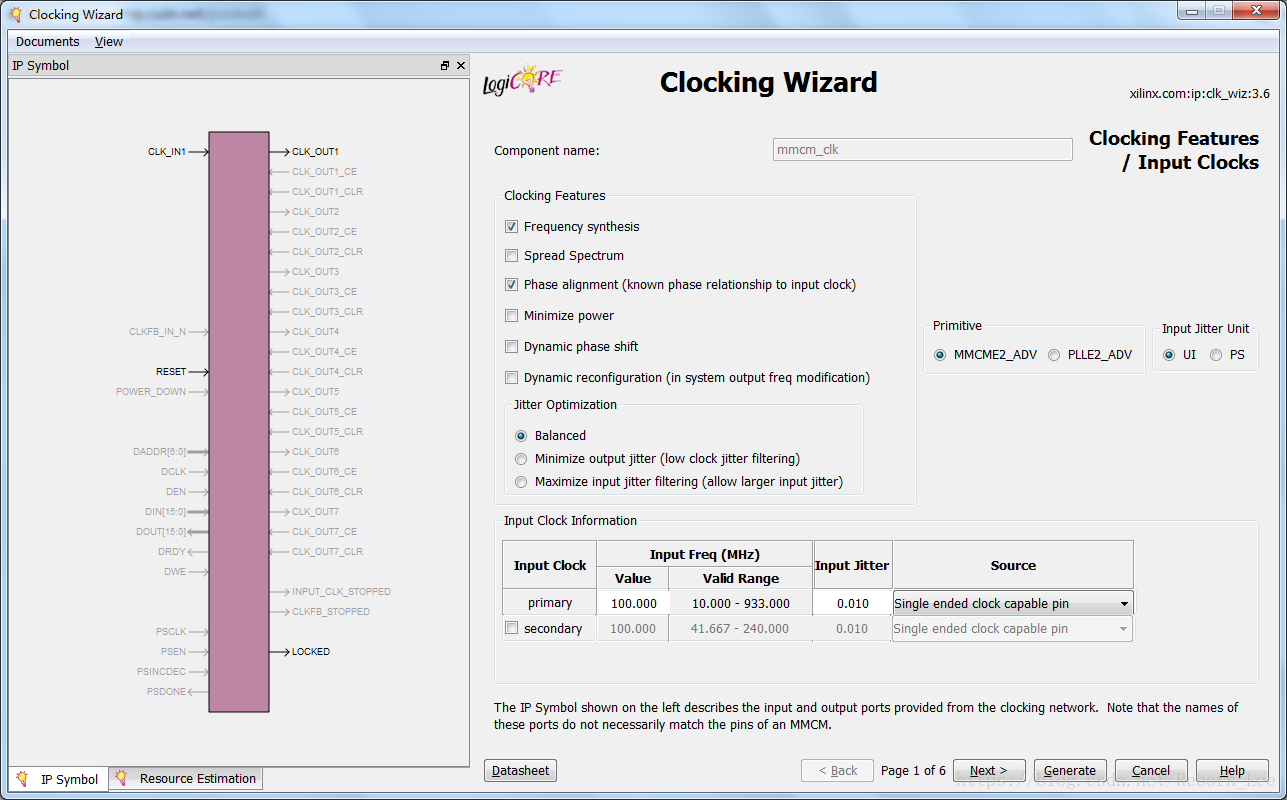The image size is (1287, 800).
Task: Choose PLLE2_ADV primitive
Action: [1054, 355]
